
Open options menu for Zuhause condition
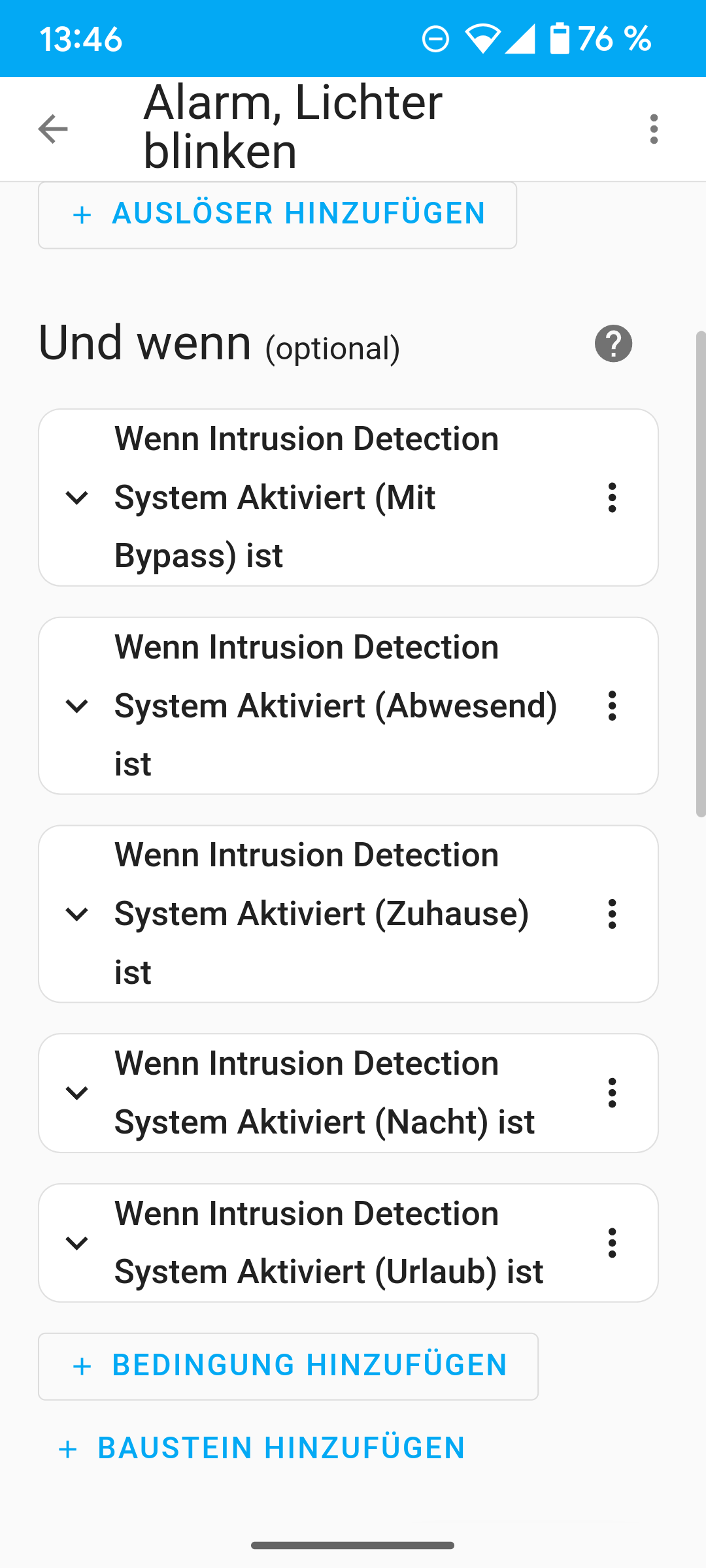click(x=612, y=914)
